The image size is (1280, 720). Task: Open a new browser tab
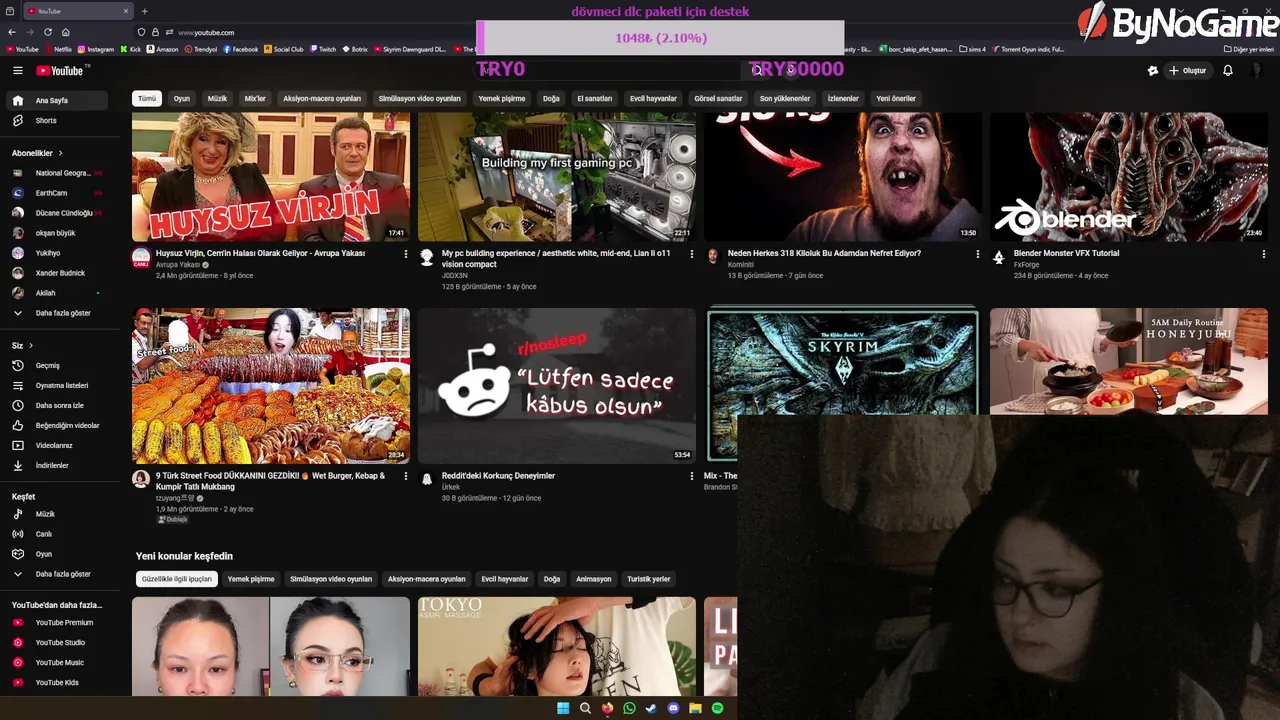click(144, 11)
